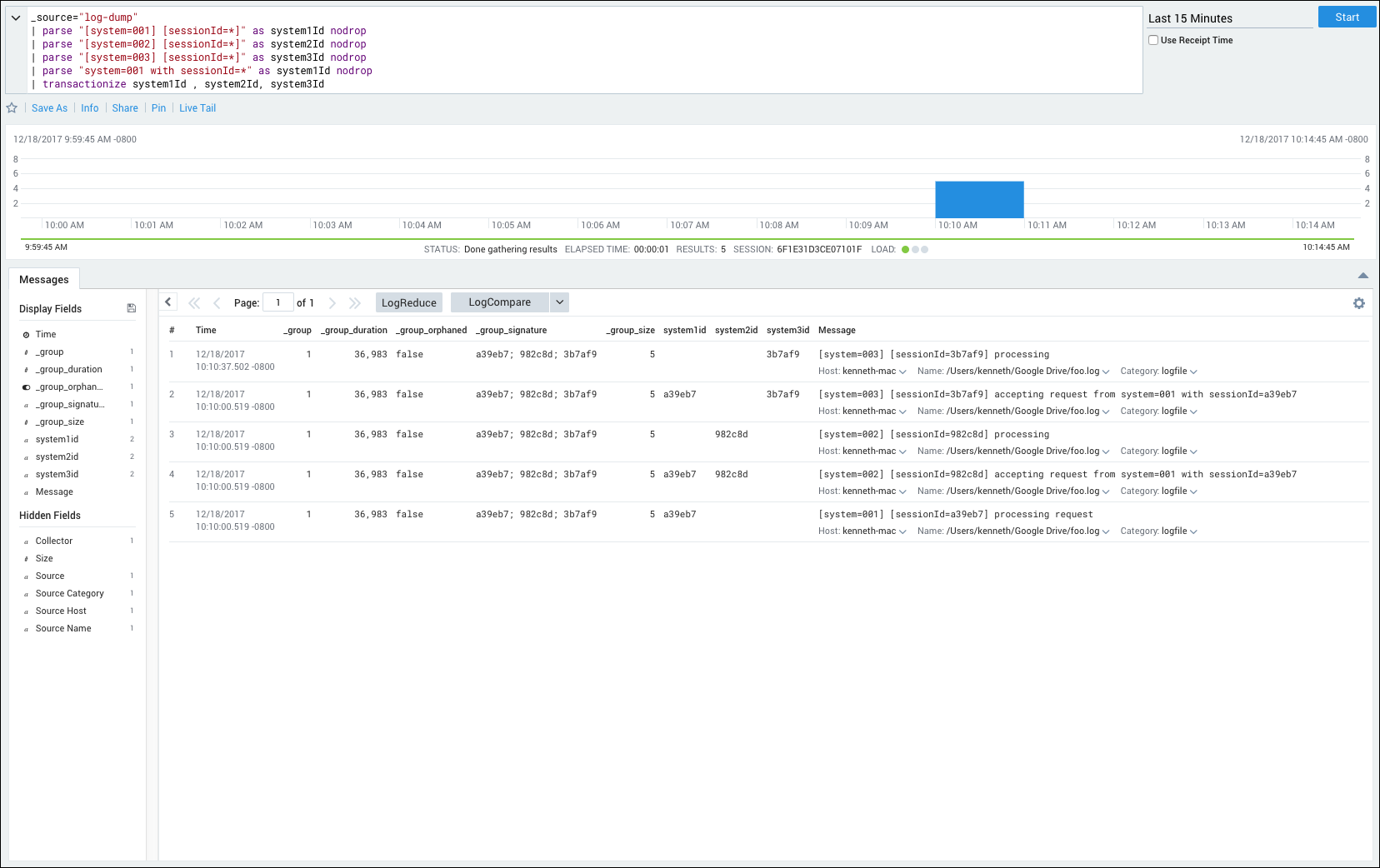Expand the LogCompare dropdown arrow
Image resolution: width=1380 pixels, height=868 pixels.
coord(559,302)
